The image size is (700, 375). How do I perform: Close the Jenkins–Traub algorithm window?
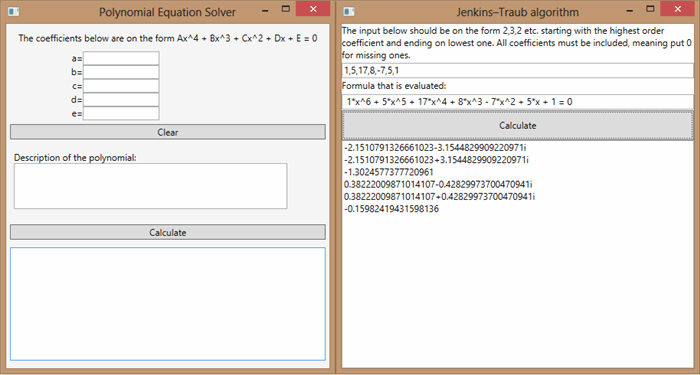coord(677,9)
